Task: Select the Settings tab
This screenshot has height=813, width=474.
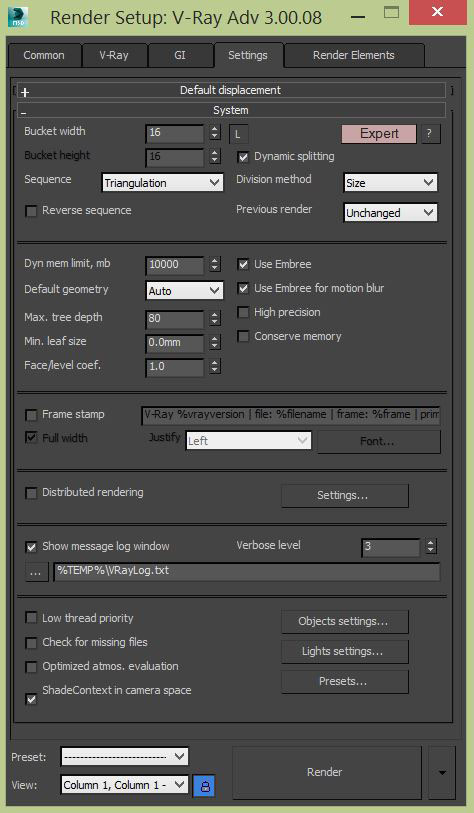Action: (248, 55)
